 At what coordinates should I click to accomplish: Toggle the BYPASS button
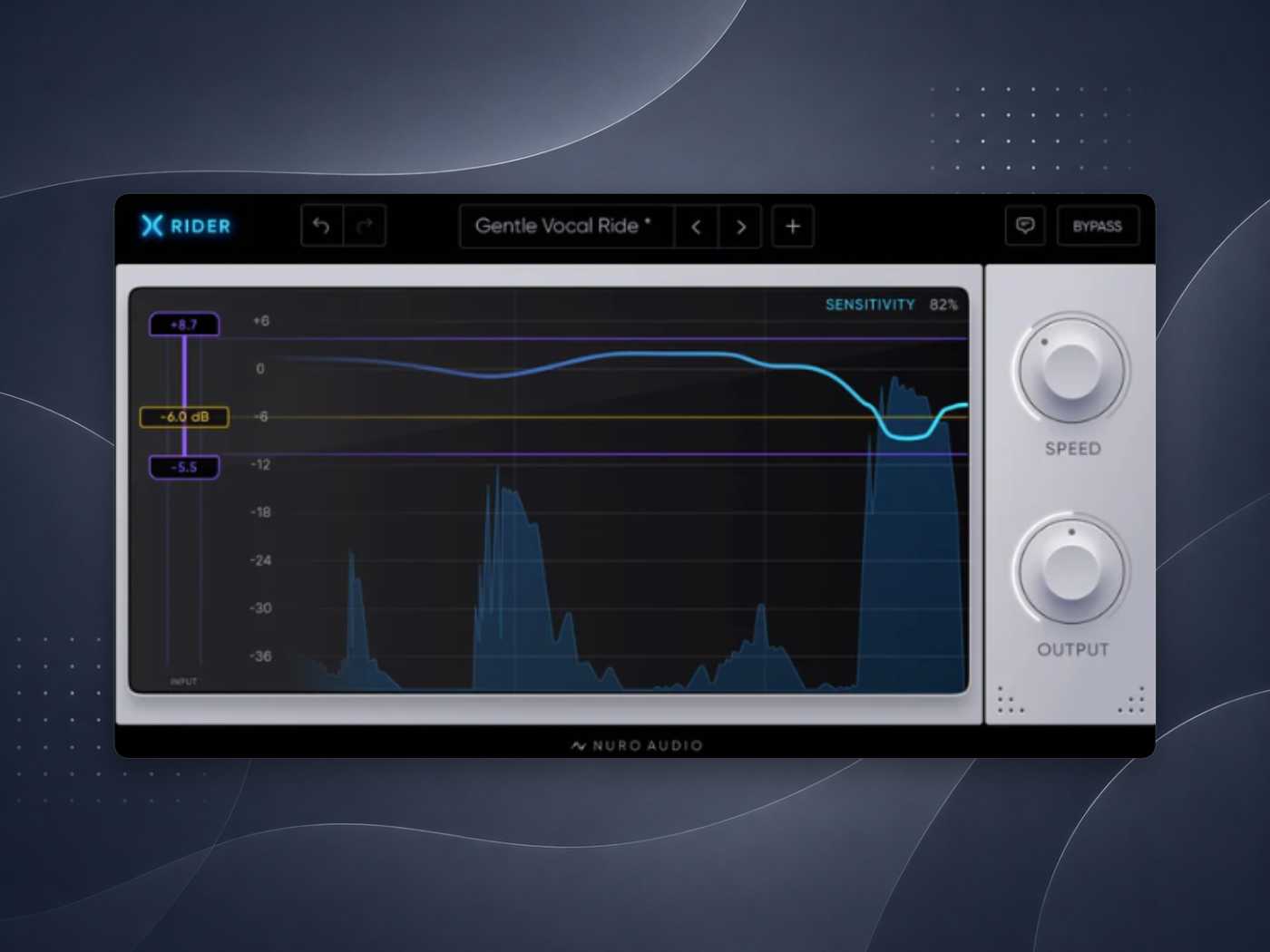click(1098, 226)
